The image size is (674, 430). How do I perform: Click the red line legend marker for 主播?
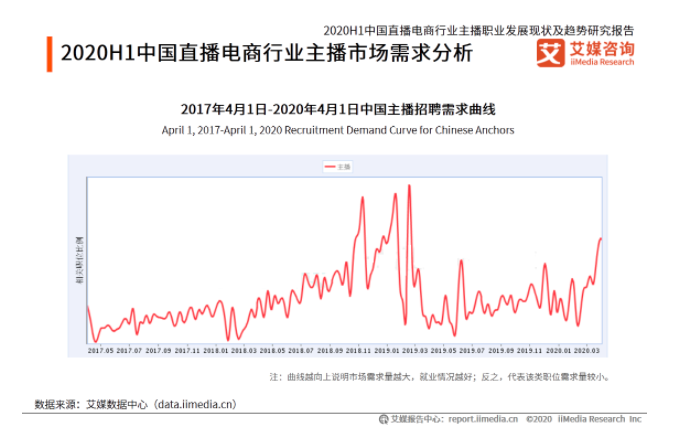point(328,166)
